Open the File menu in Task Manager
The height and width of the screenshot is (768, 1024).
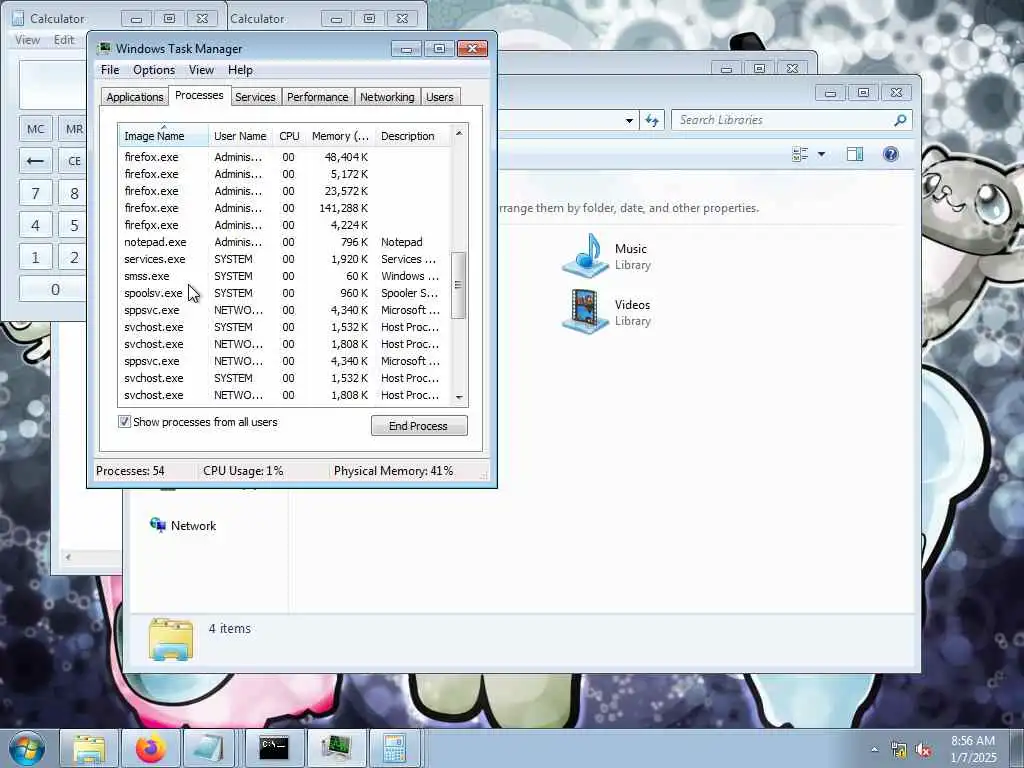tap(110, 70)
